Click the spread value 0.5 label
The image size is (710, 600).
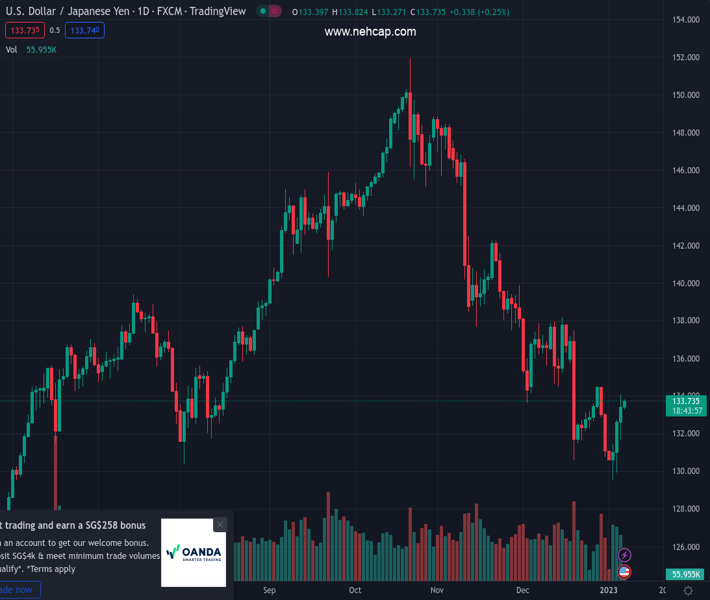55,30
